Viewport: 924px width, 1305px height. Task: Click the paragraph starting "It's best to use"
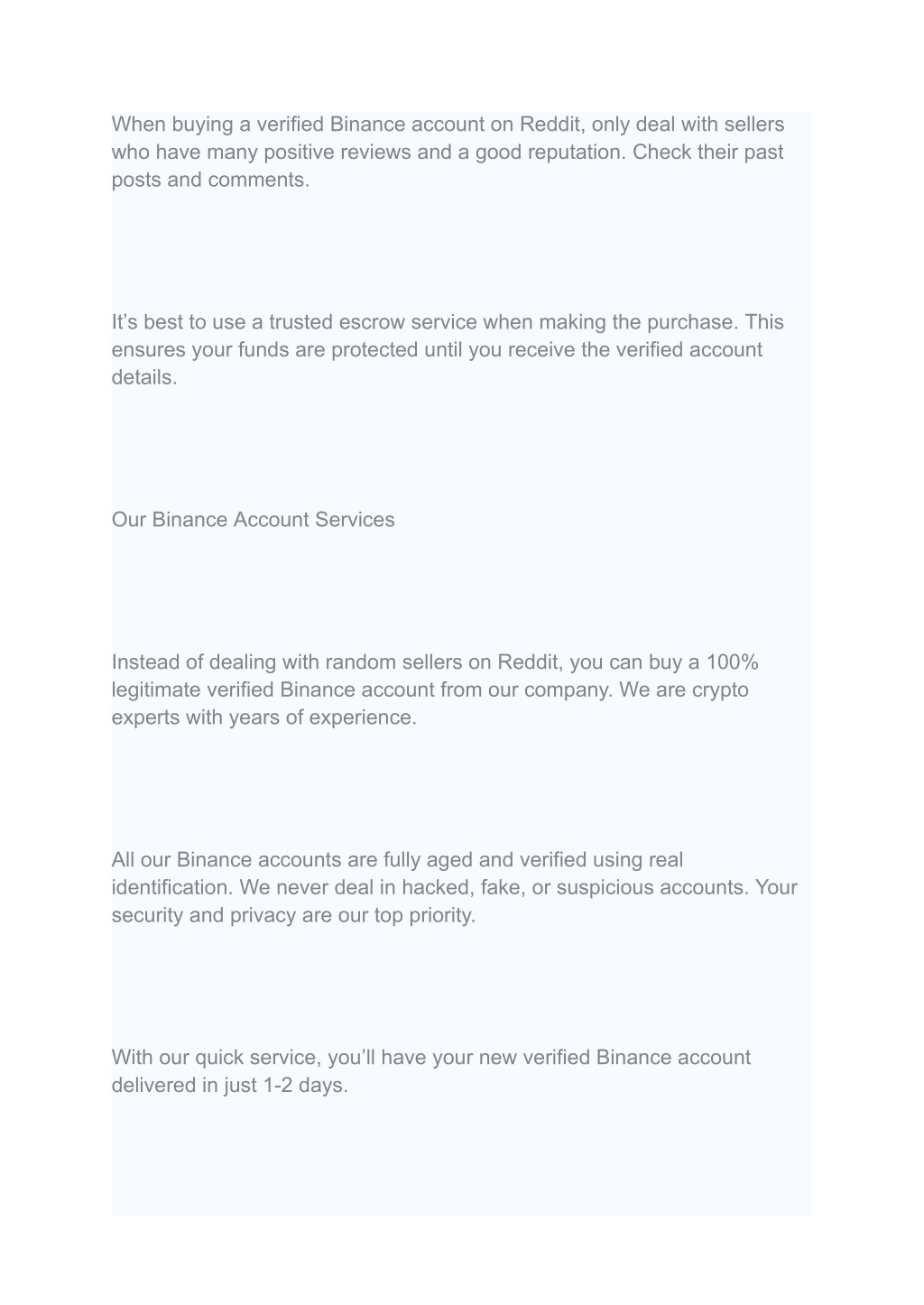(x=448, y=349)
